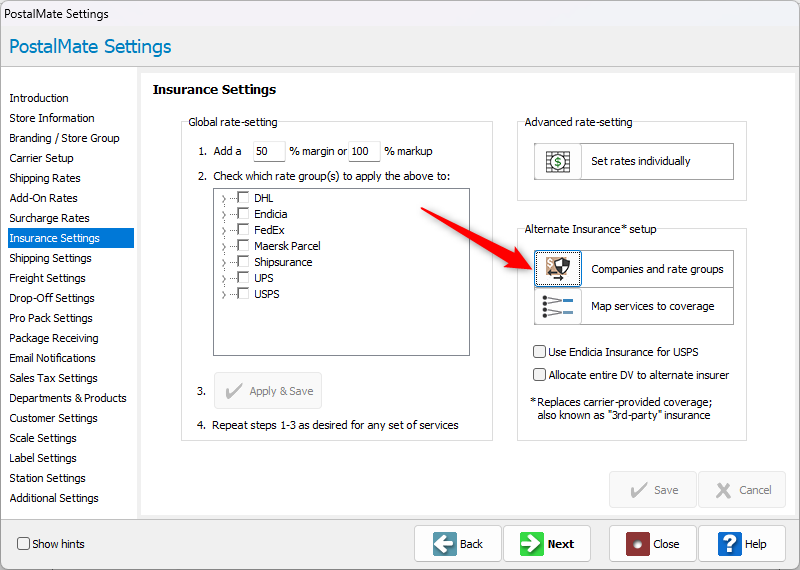Image resolution: width=800 pixels, height=570 pixels.
Task: Click the Map services to coverage icon
Action: tap(558, 306)
